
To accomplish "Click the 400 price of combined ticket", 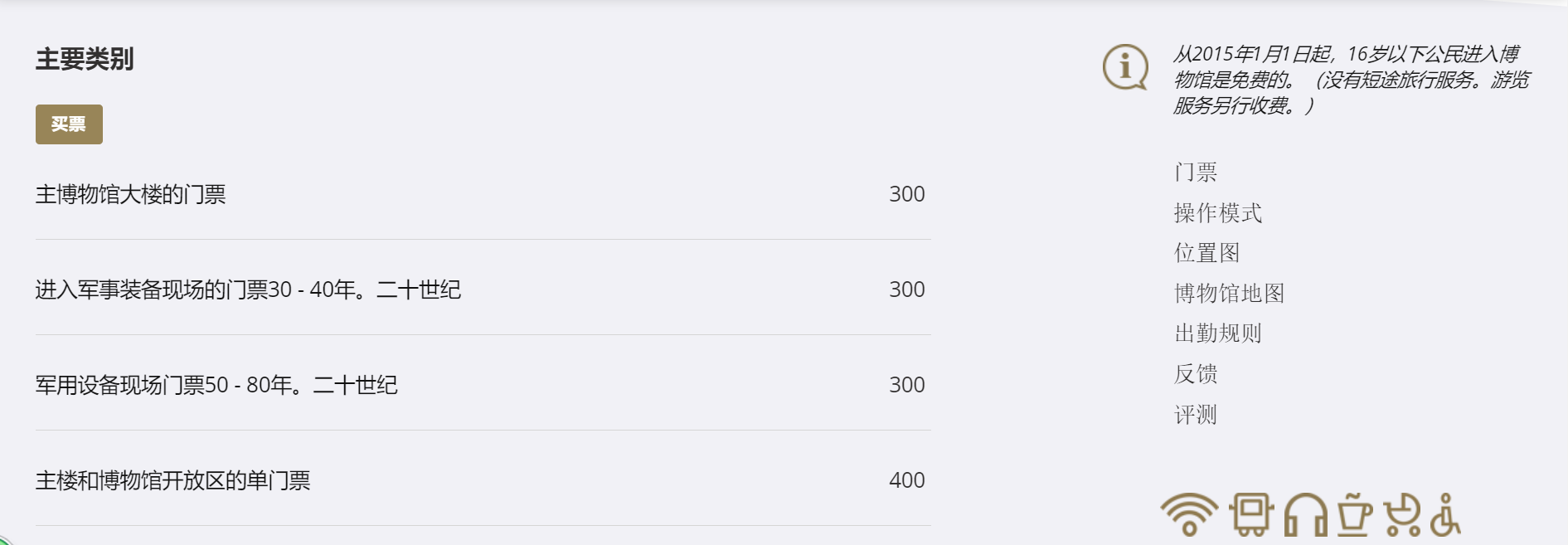I will [906, 480].
